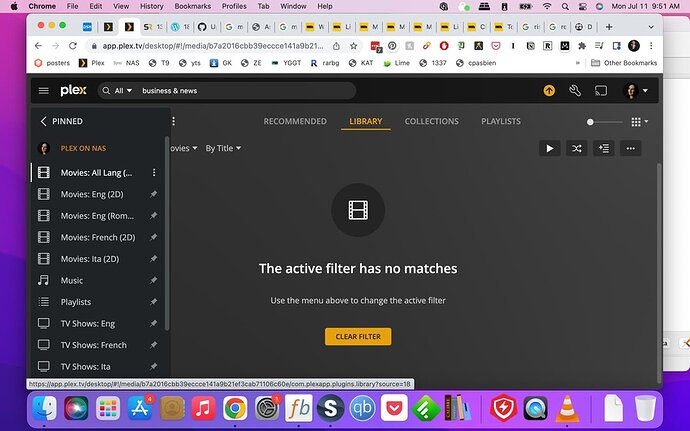The image size is (690, 431).
Task: Open the Plex account avatar menu
Action: [x=636, y=91]
